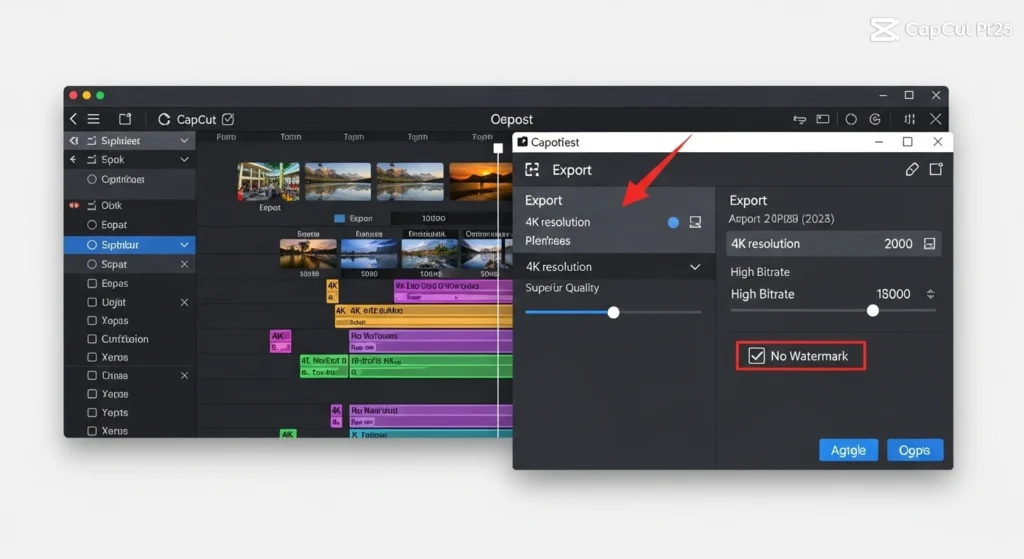The image size is (1024, 559).
Task: Open the Pbiro tab above the timeline
Action: pyautogui.click(x=226, y=136)
